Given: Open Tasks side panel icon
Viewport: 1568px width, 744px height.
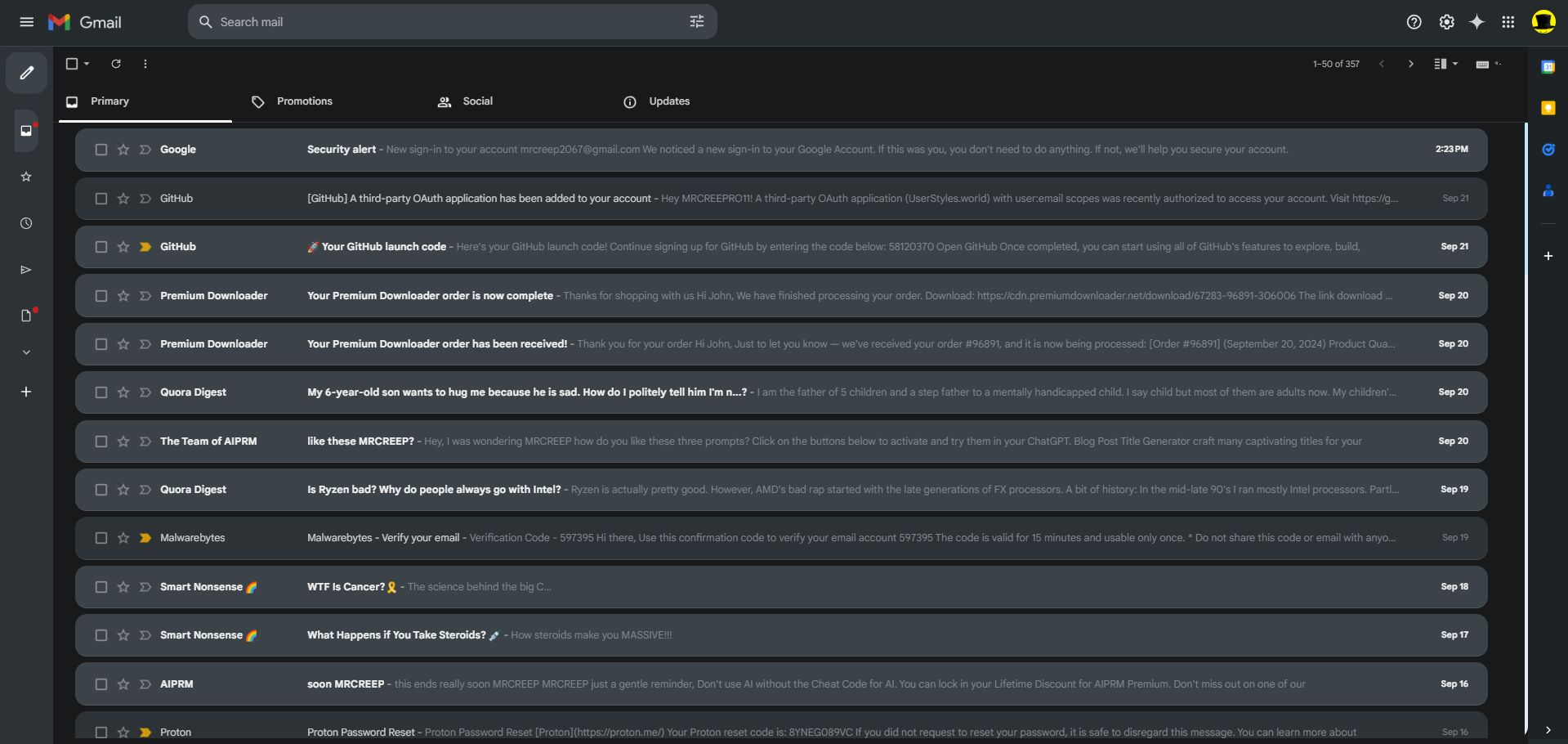Looking at the screenshot, I should pyautogui.click(x=1548, y=150).
